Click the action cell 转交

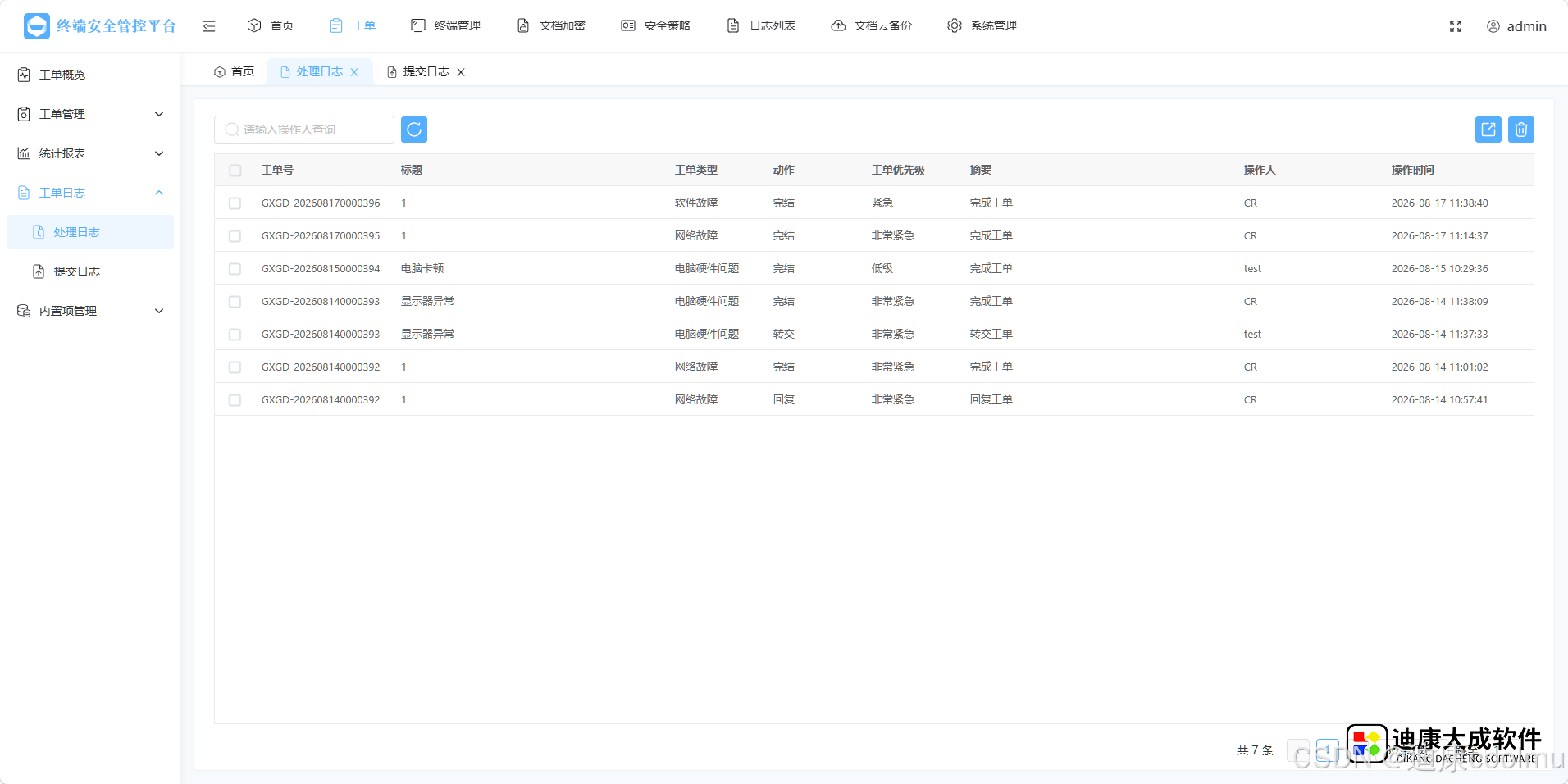784,334
